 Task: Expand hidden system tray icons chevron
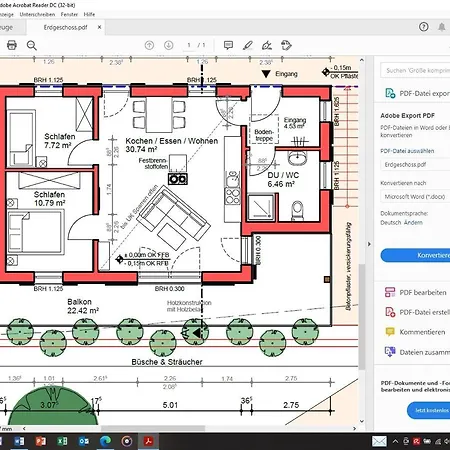(395, 441)
